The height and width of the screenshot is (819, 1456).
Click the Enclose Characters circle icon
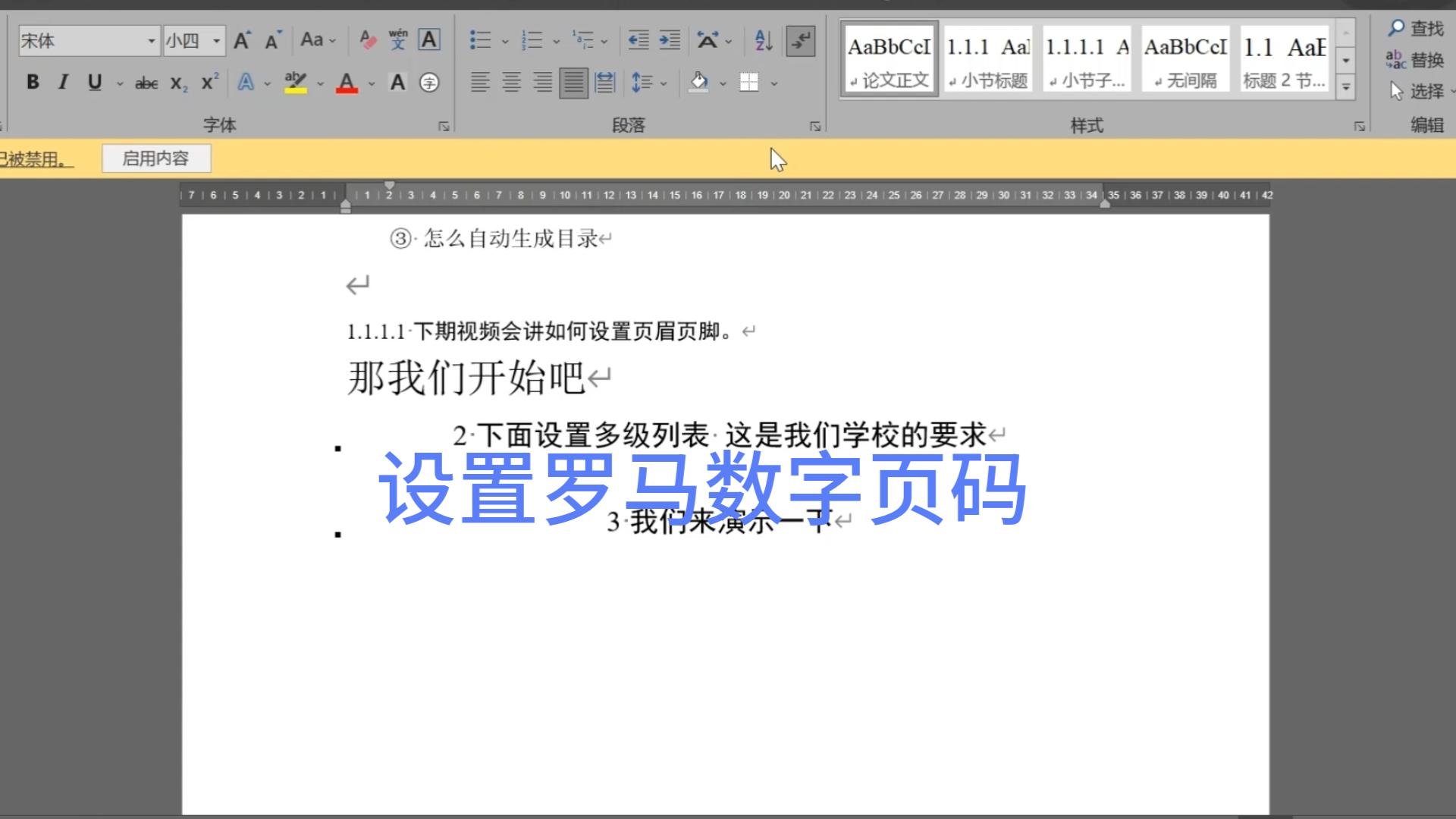point(429,83)
